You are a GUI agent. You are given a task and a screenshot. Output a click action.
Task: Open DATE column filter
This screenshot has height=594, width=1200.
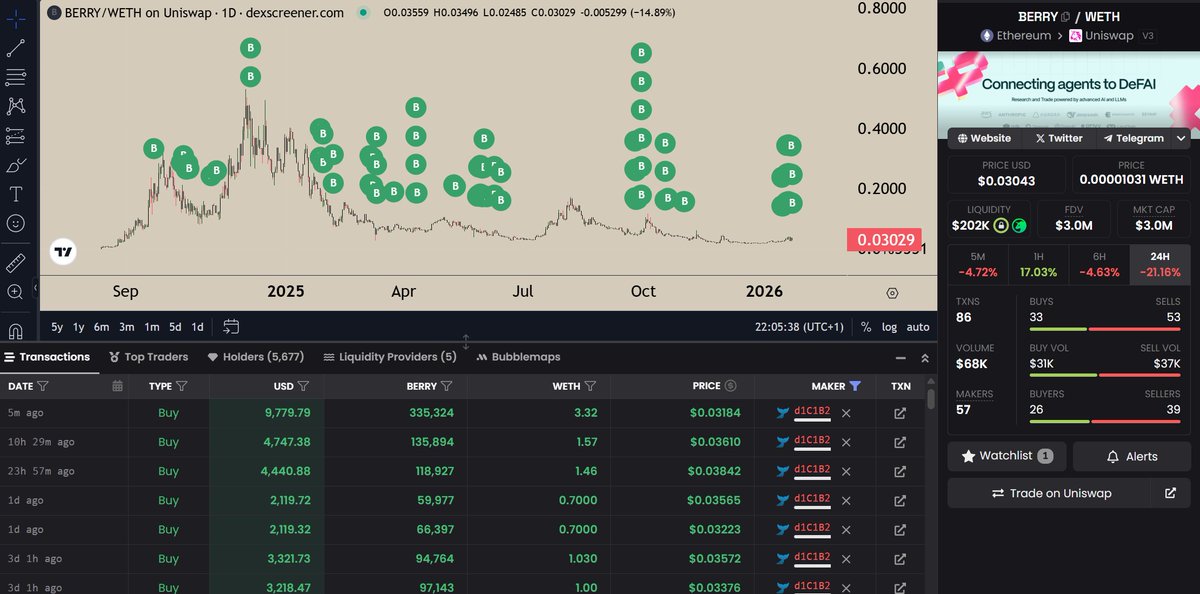[43, 386]
